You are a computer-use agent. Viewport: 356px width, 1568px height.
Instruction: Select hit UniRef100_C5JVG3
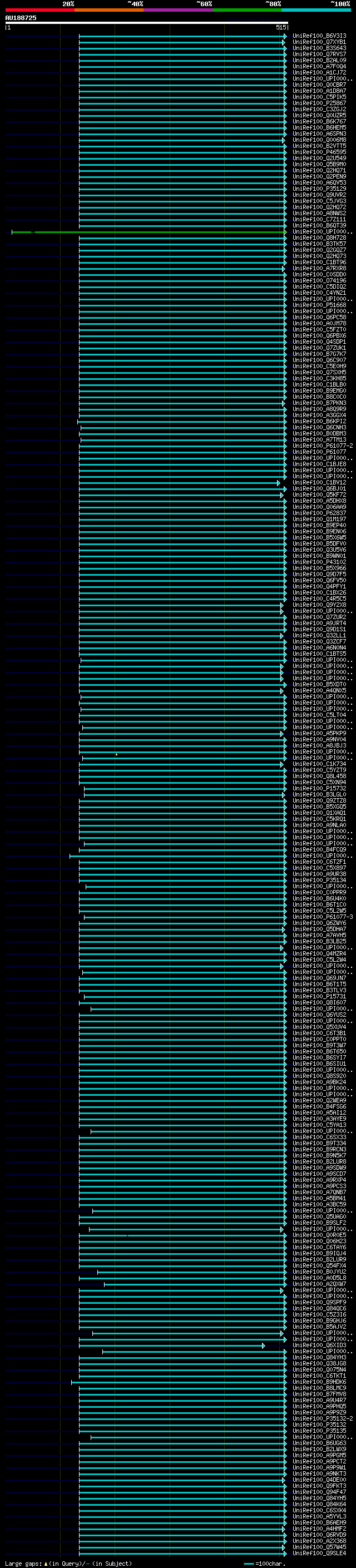[319, 201]
